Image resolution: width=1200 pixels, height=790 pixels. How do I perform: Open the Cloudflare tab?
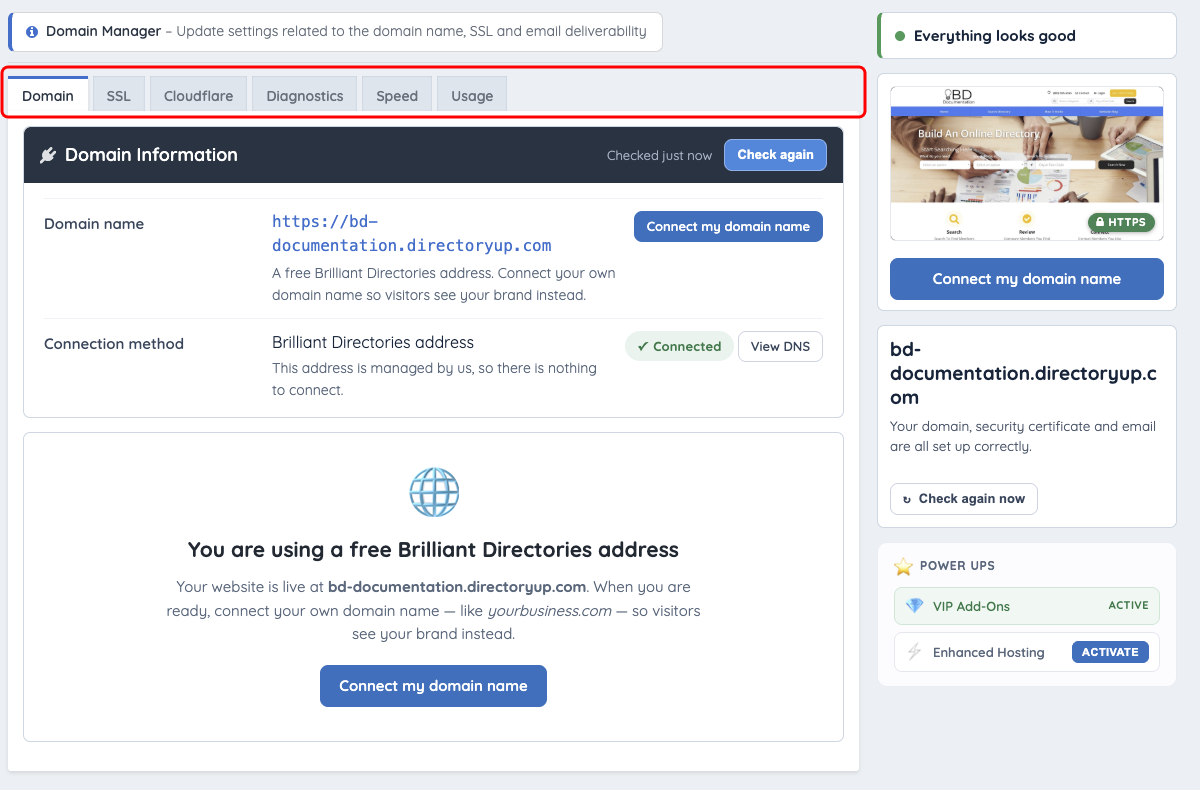click(198, 96)
